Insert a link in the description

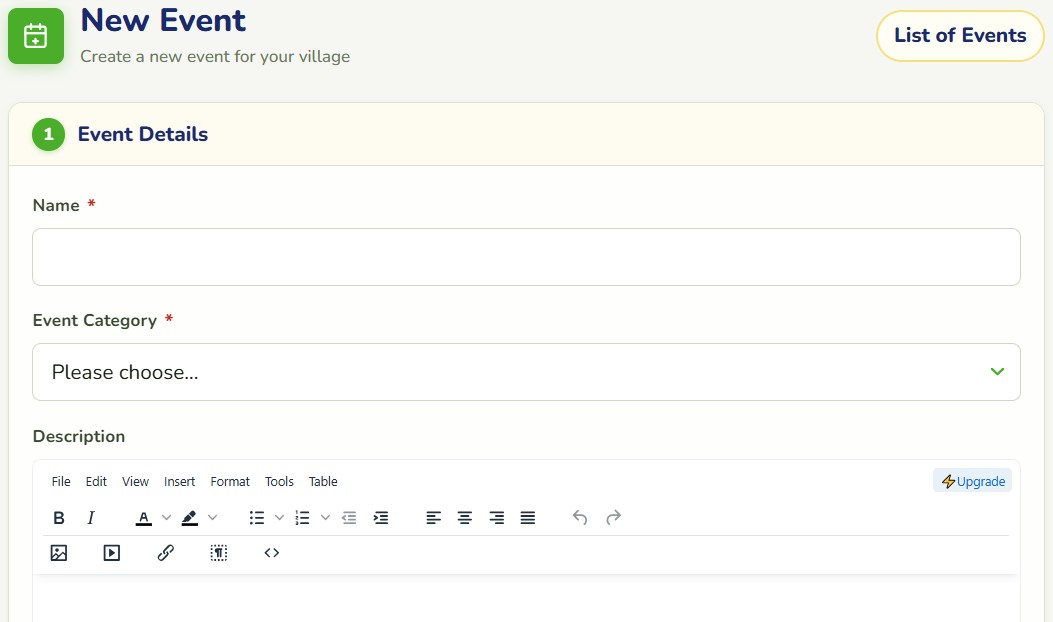(165, 553)
